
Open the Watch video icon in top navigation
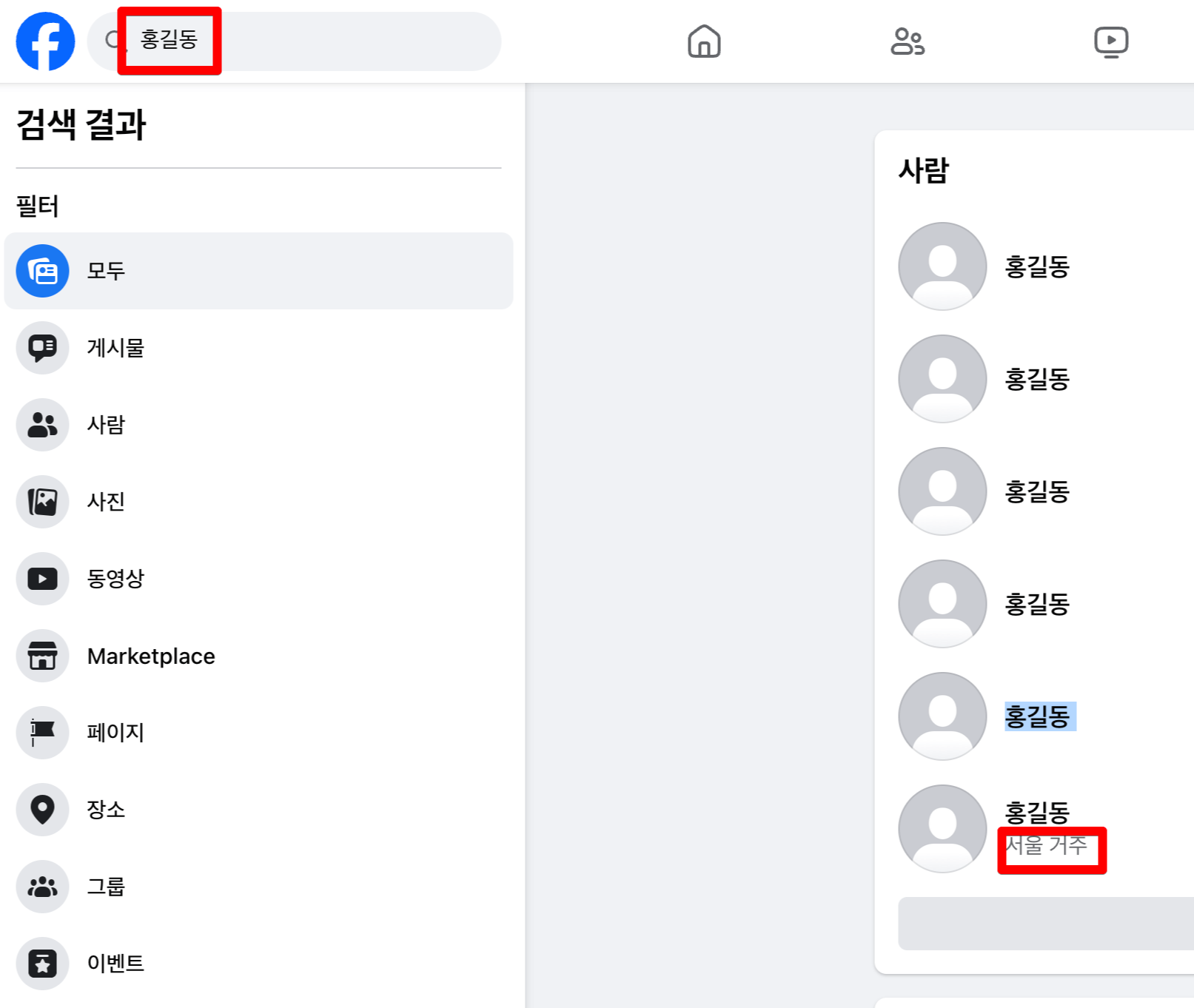click(1111, 42)
